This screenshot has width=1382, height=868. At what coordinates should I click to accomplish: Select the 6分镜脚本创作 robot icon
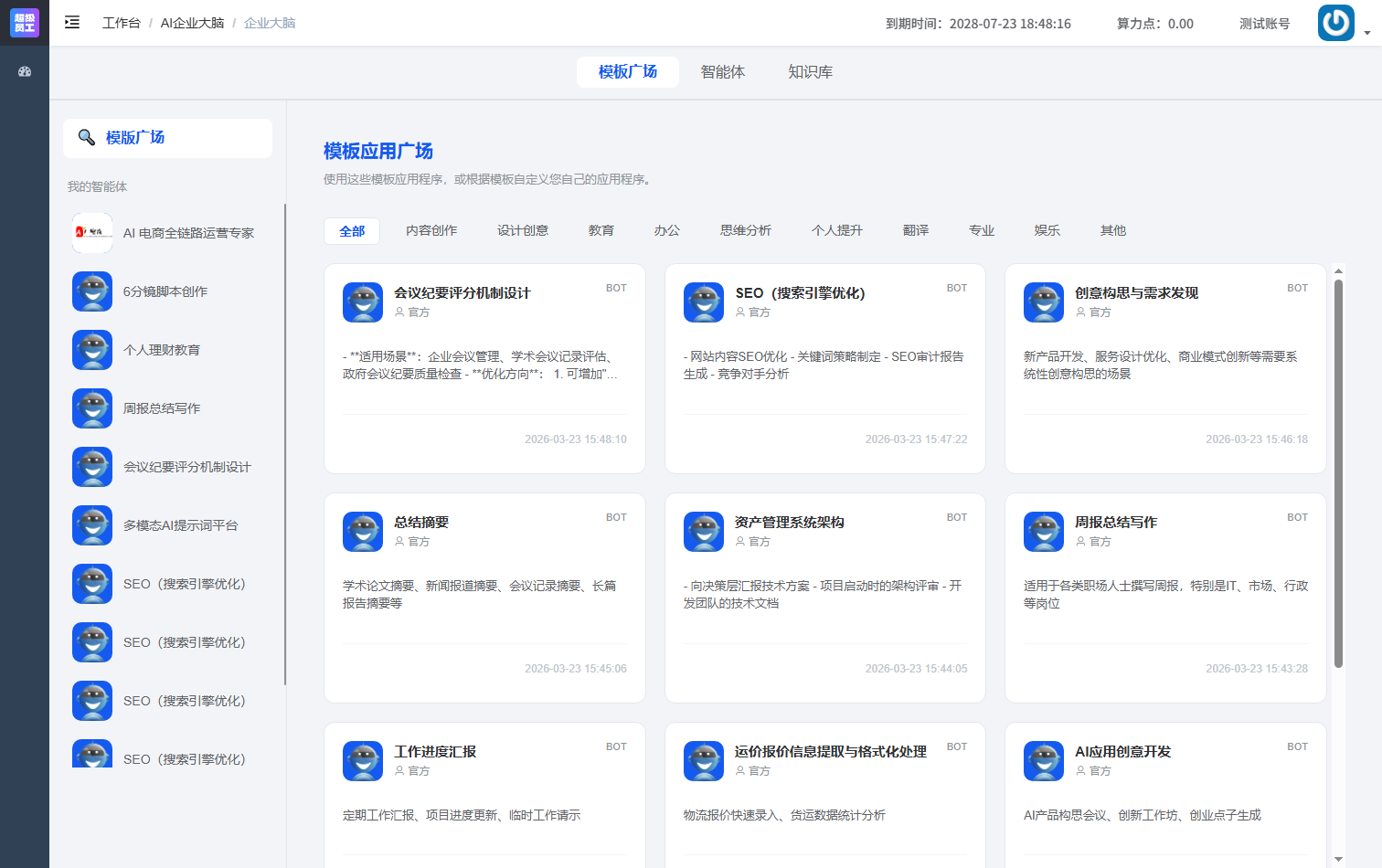[92, 291]
